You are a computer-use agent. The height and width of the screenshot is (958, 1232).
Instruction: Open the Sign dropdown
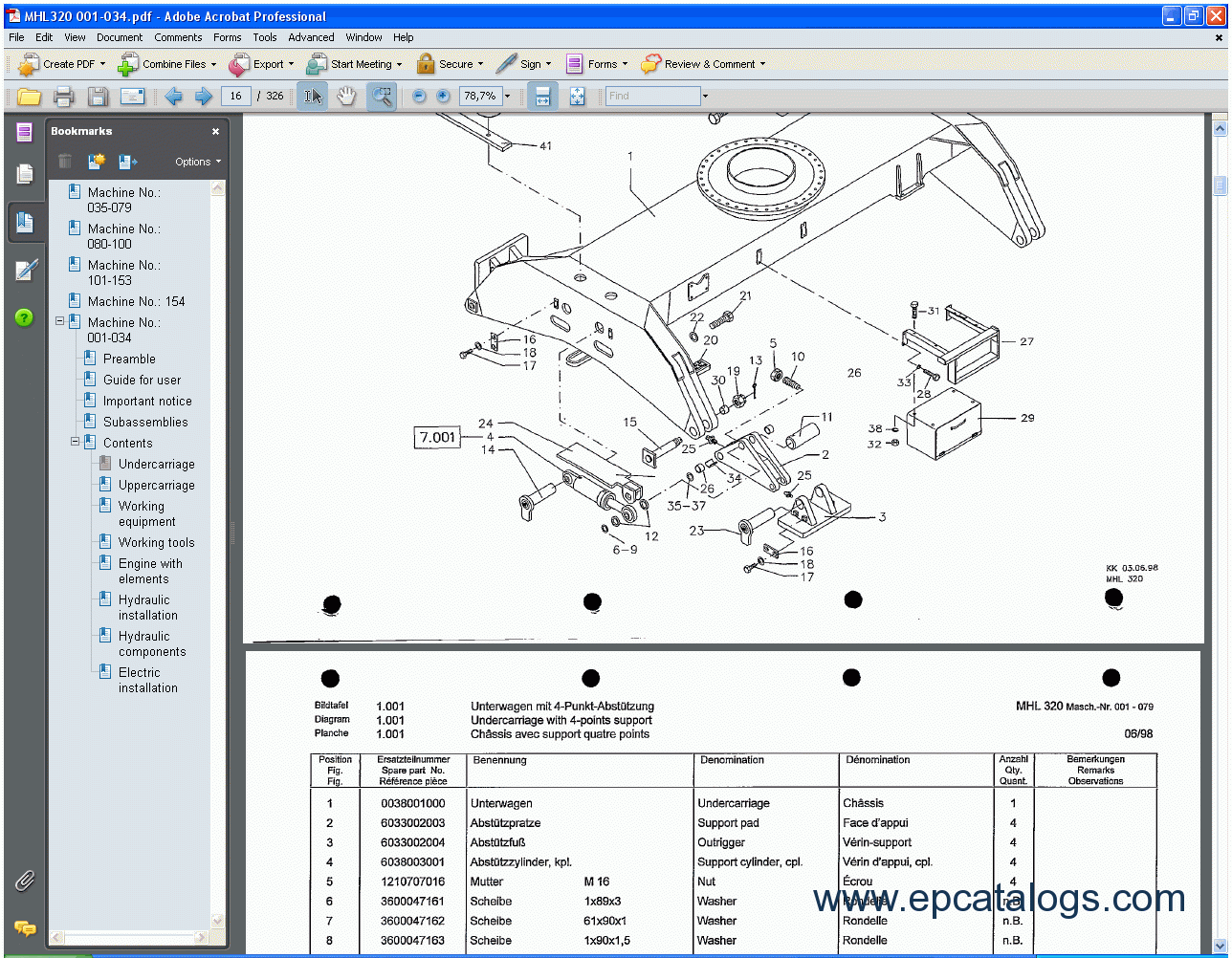524,64
